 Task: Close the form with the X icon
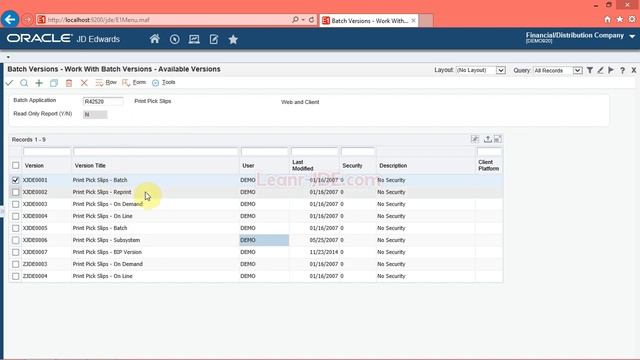tap(634, 70)
